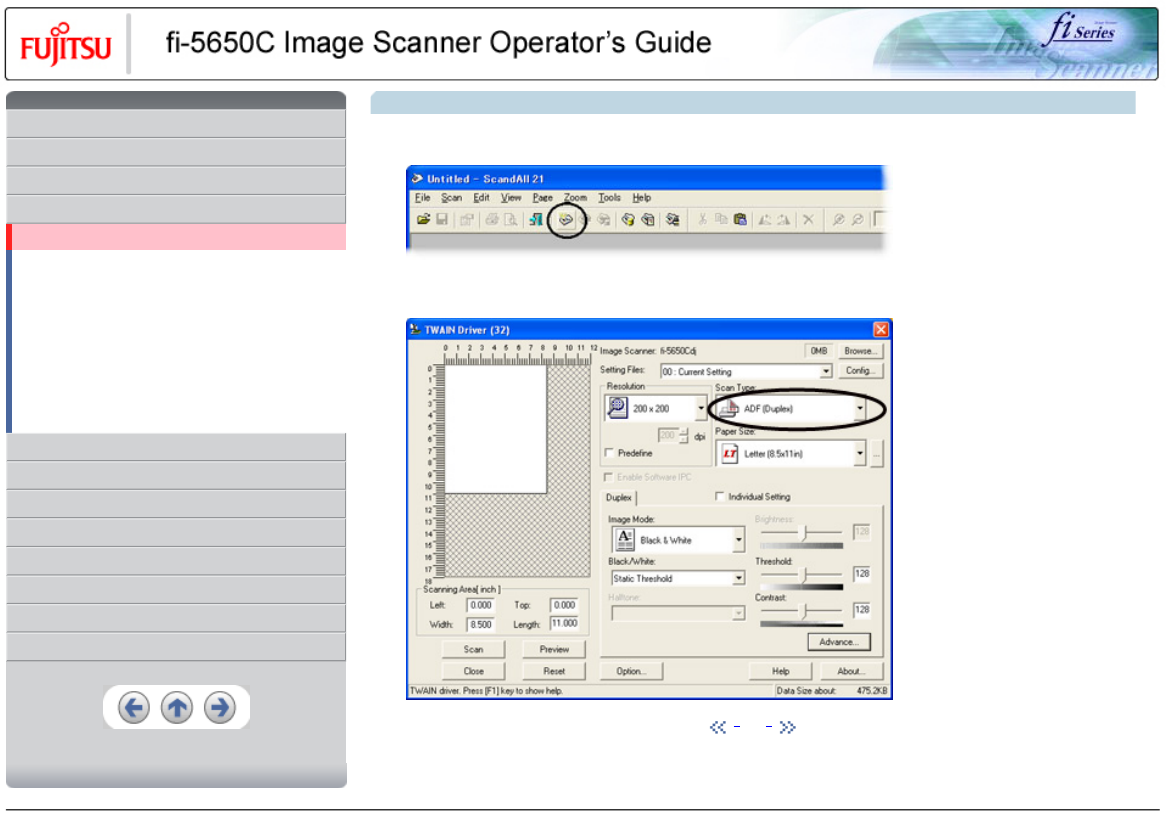Image resolution: width=1166 pixels, height=813 pixels.
Task: Print preview icon in ScandAll toolbar
Action: pos(511,219)
